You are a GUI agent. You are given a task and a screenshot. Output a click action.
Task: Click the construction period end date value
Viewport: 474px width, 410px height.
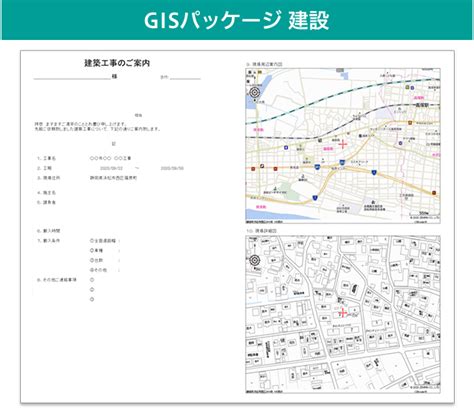tap(172, 168)
